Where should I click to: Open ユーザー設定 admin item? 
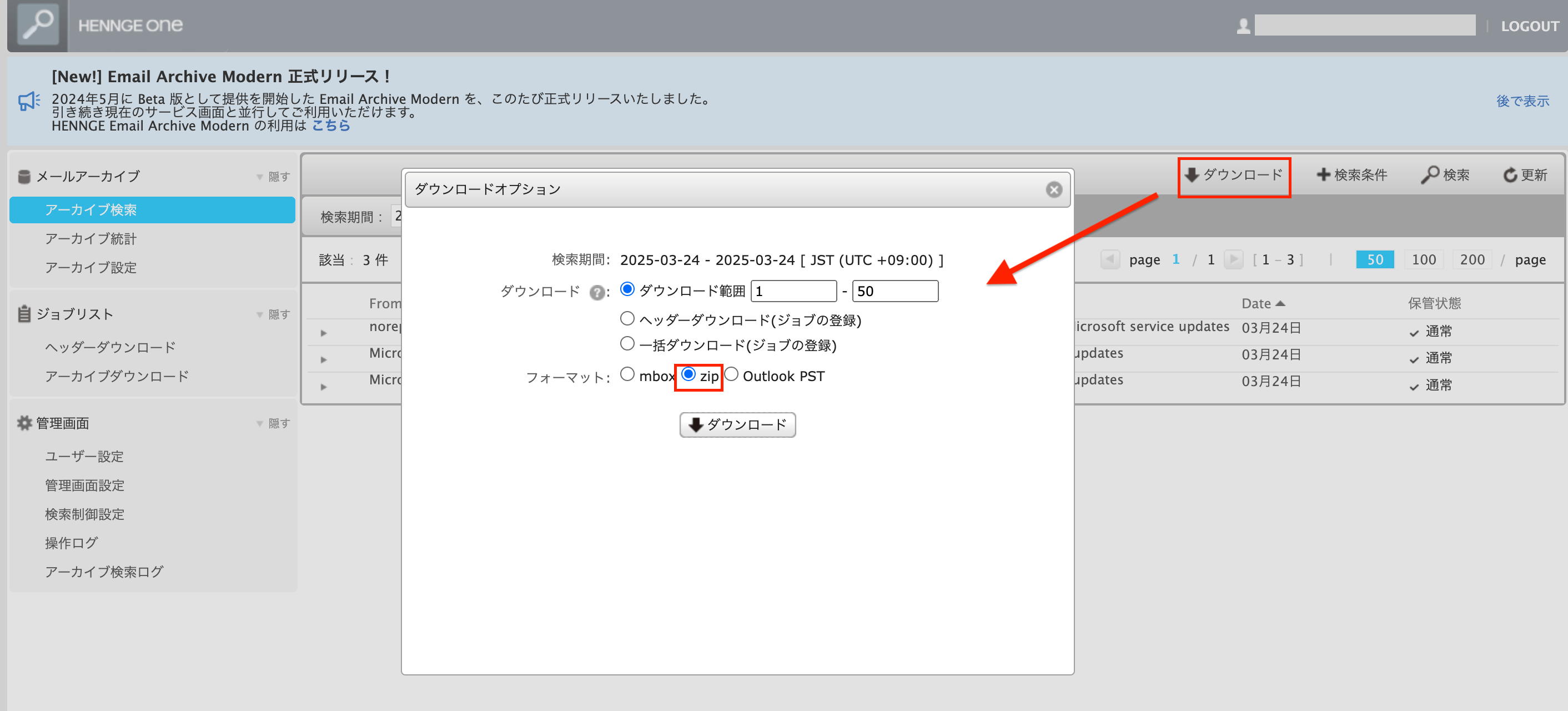pyautogui.click(x=84, y=456)
